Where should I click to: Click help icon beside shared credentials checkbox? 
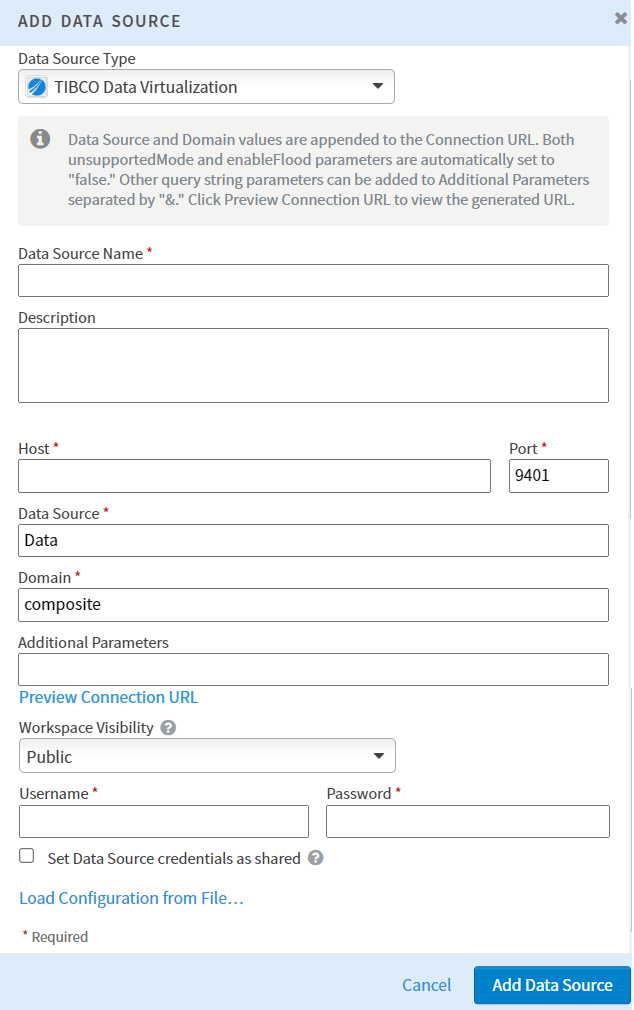tap(315, 857)
